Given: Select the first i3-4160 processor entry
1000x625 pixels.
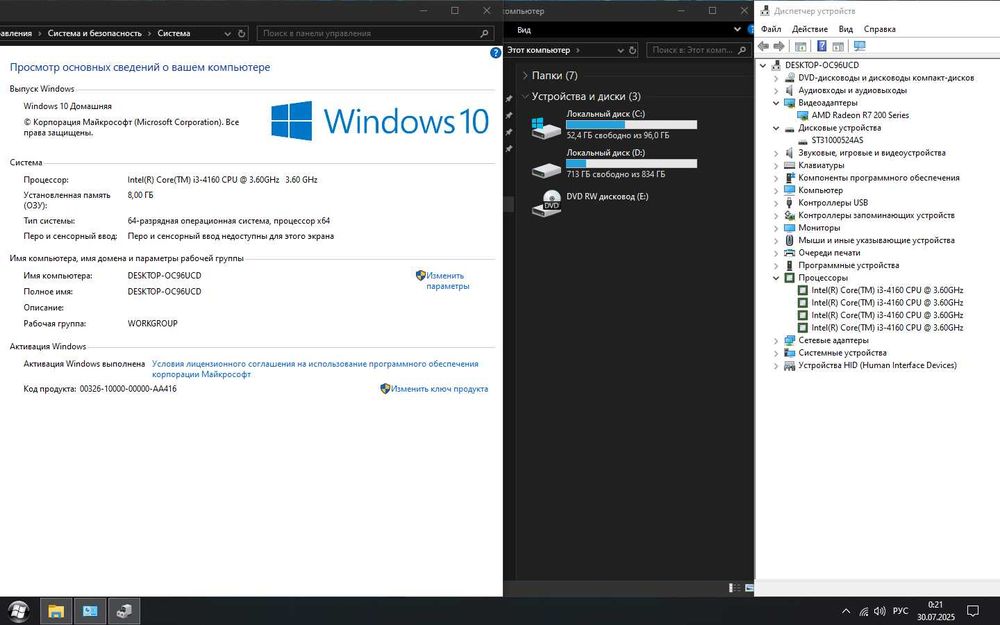Looking at the screenshot, I should click(x=886, y=290).
